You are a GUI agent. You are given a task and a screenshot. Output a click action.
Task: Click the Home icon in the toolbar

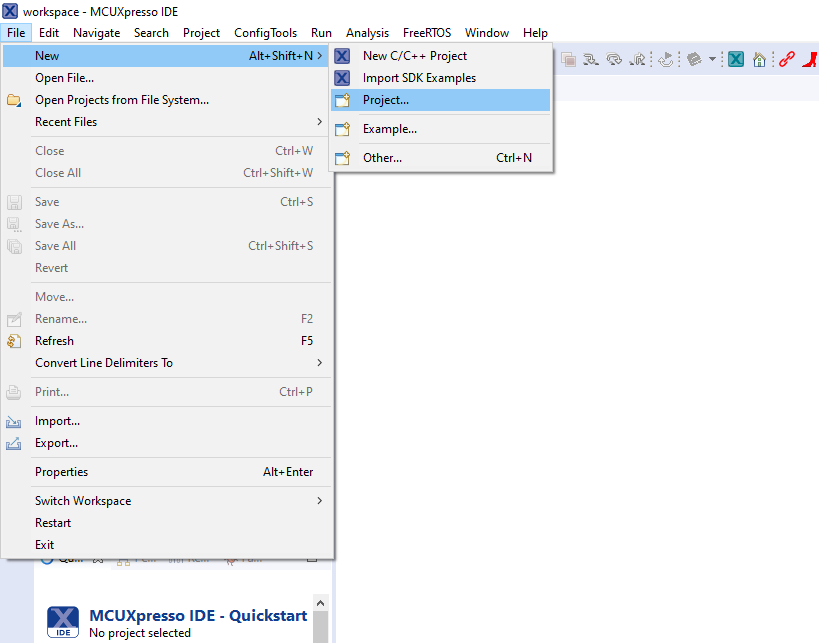click(x=760, y=59)
